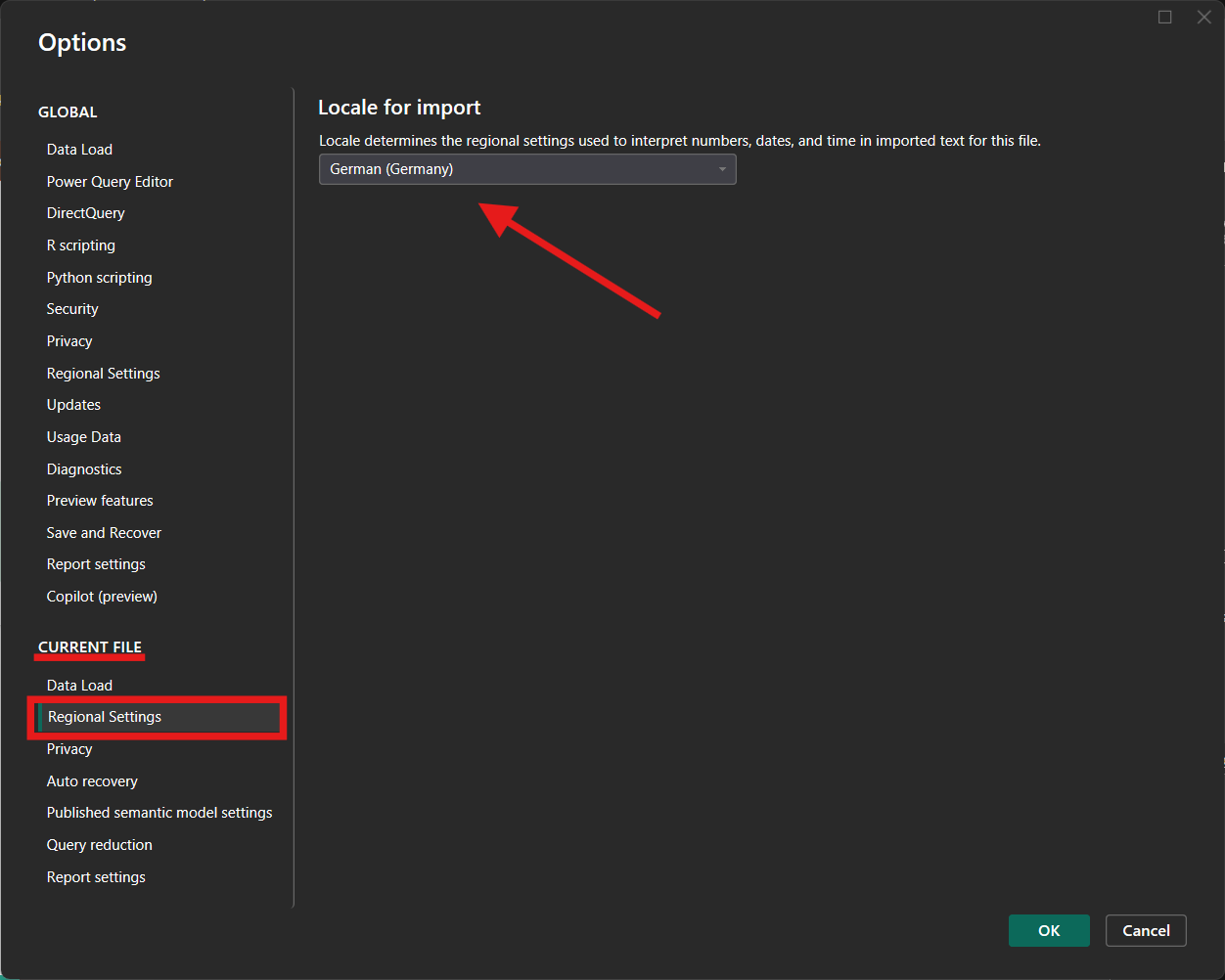Screen dimensions: 1225x980
Task: Select Global Data Load settings
Action: click(79, 150)
